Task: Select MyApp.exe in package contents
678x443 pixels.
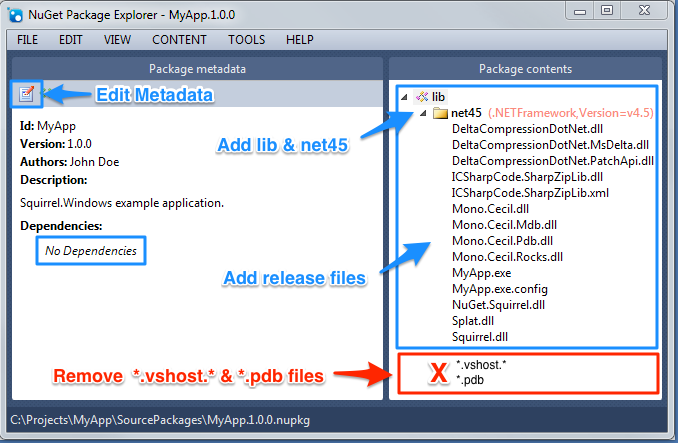Action: click(x=481, y=273)
